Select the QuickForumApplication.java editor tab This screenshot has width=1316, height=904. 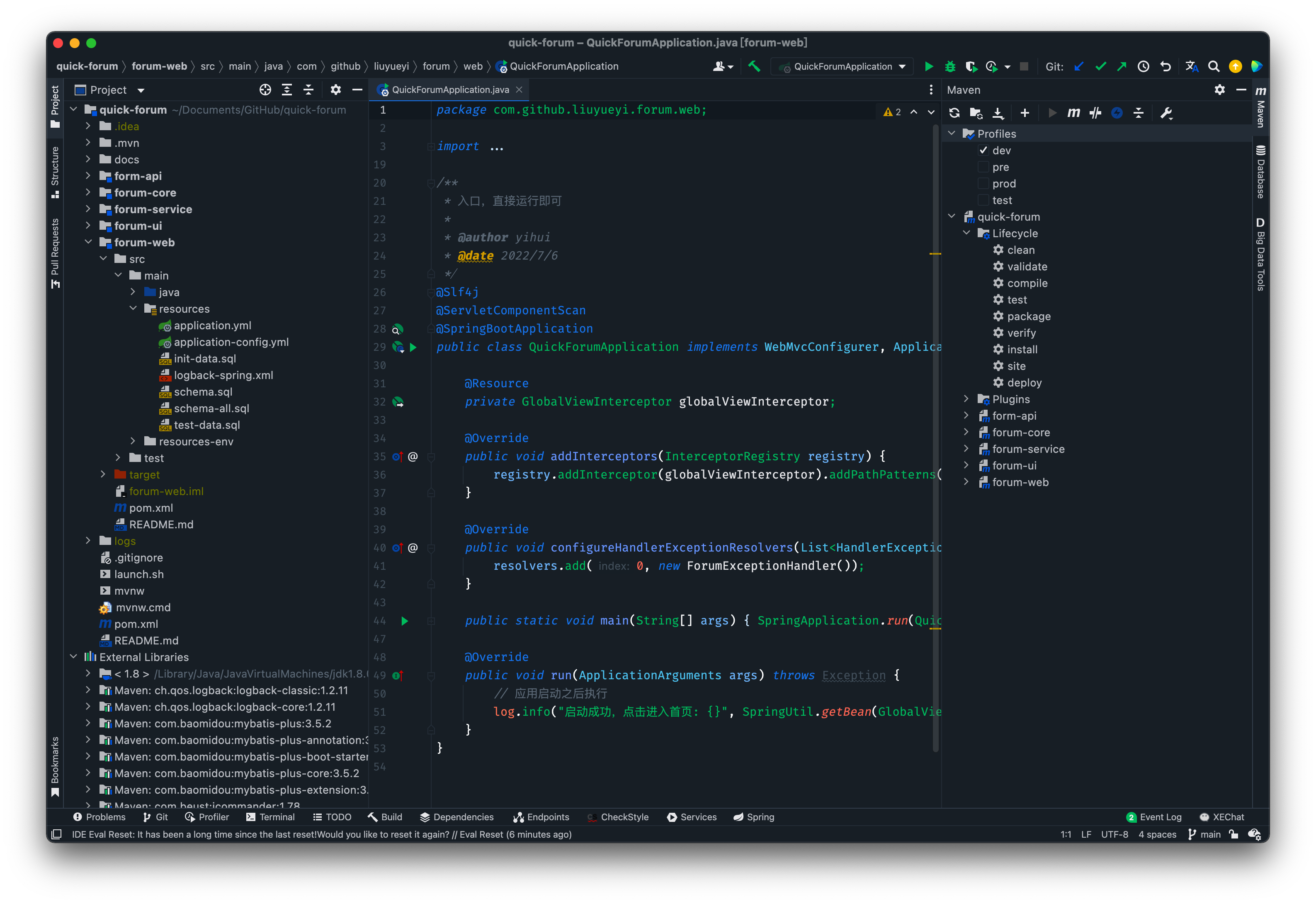[449, 90]
